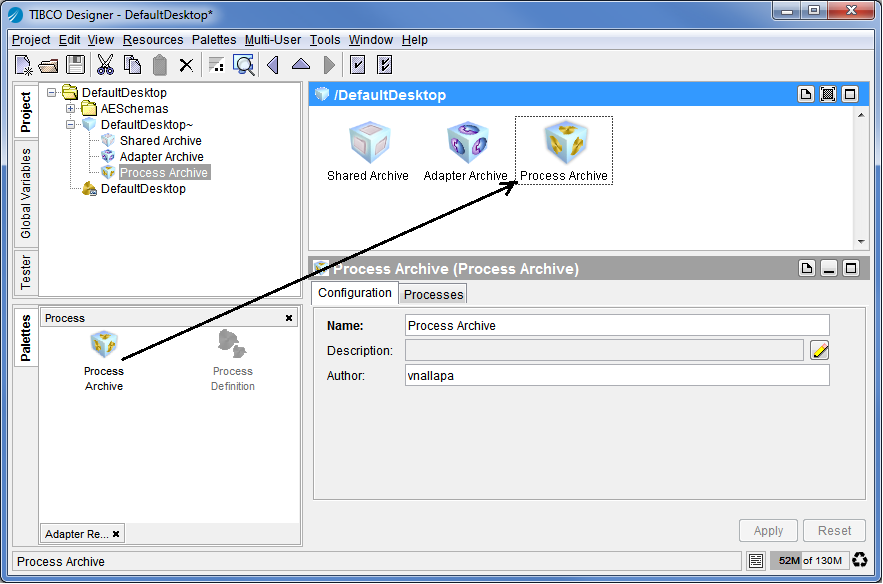The width and height of the screenshot is (883, 584).
Task: Open the Palettes menu
Action: pyautogui.click(x=214, y=40)
